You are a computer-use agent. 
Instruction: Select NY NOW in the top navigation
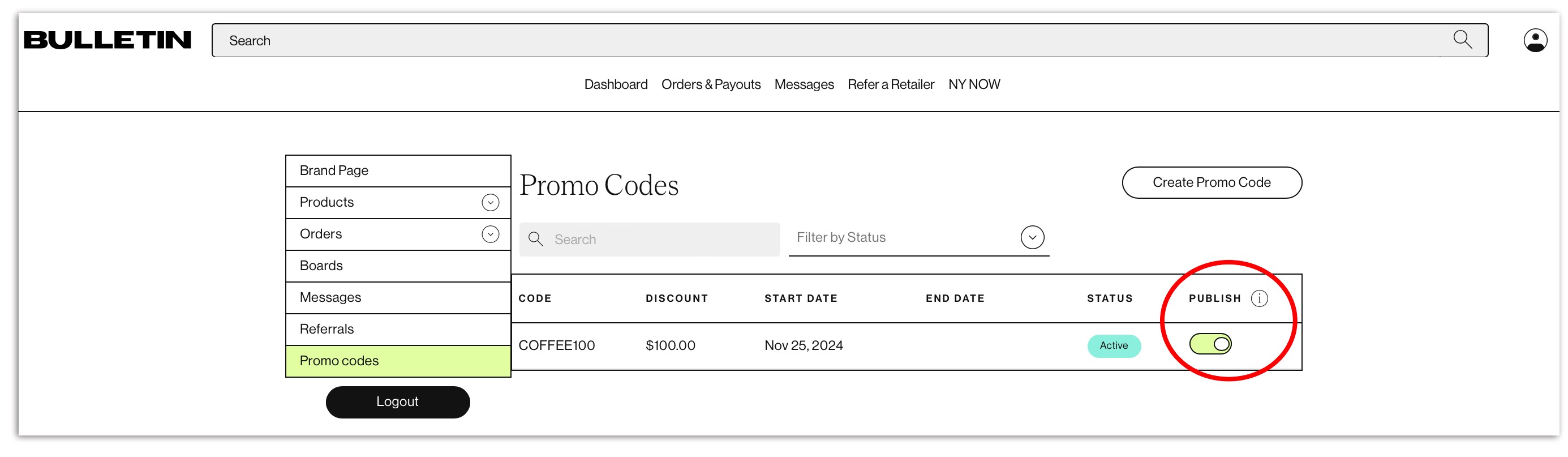click(974, 85)
